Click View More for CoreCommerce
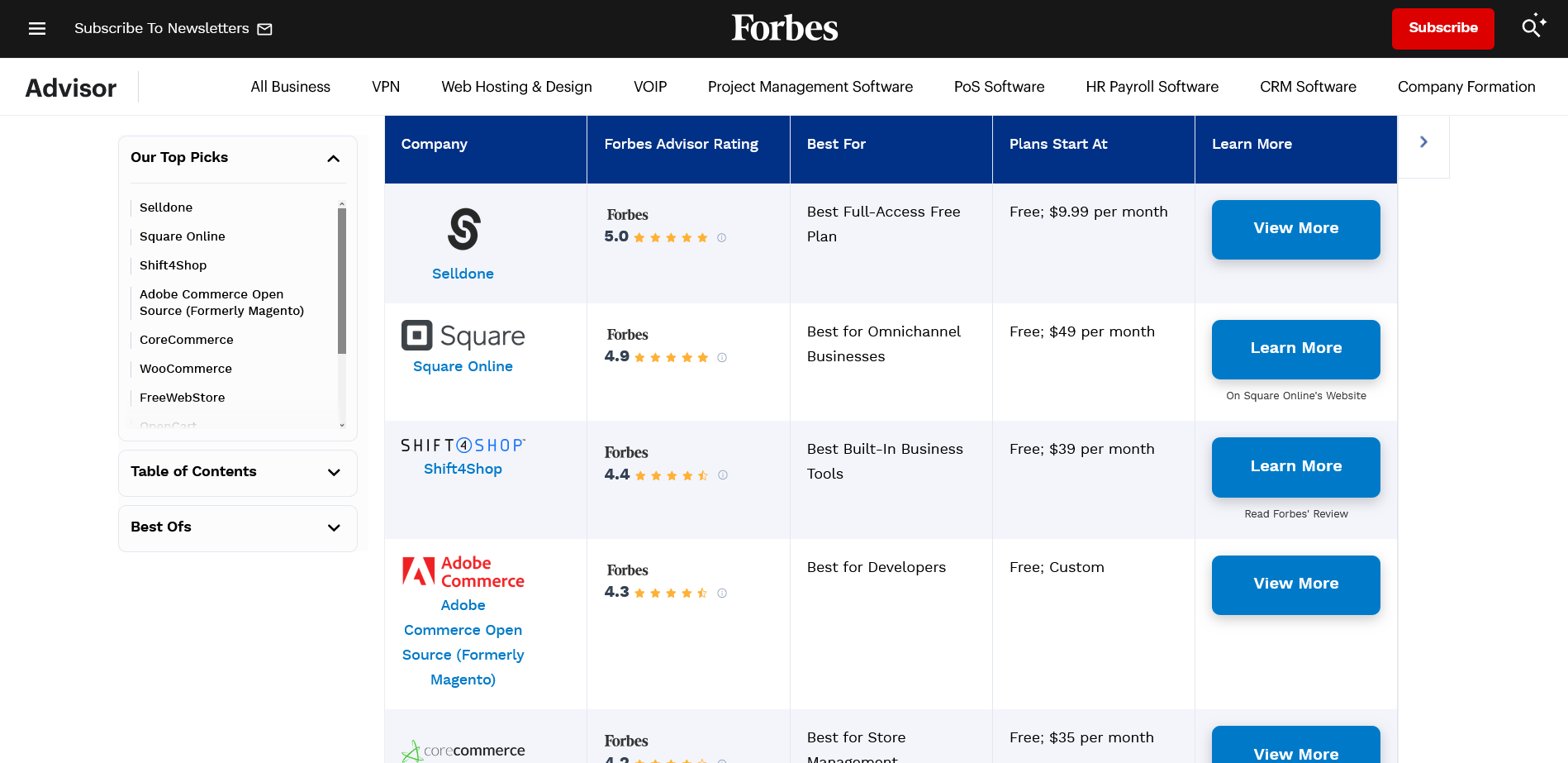1568x763 pixels. pos(1296,746)
